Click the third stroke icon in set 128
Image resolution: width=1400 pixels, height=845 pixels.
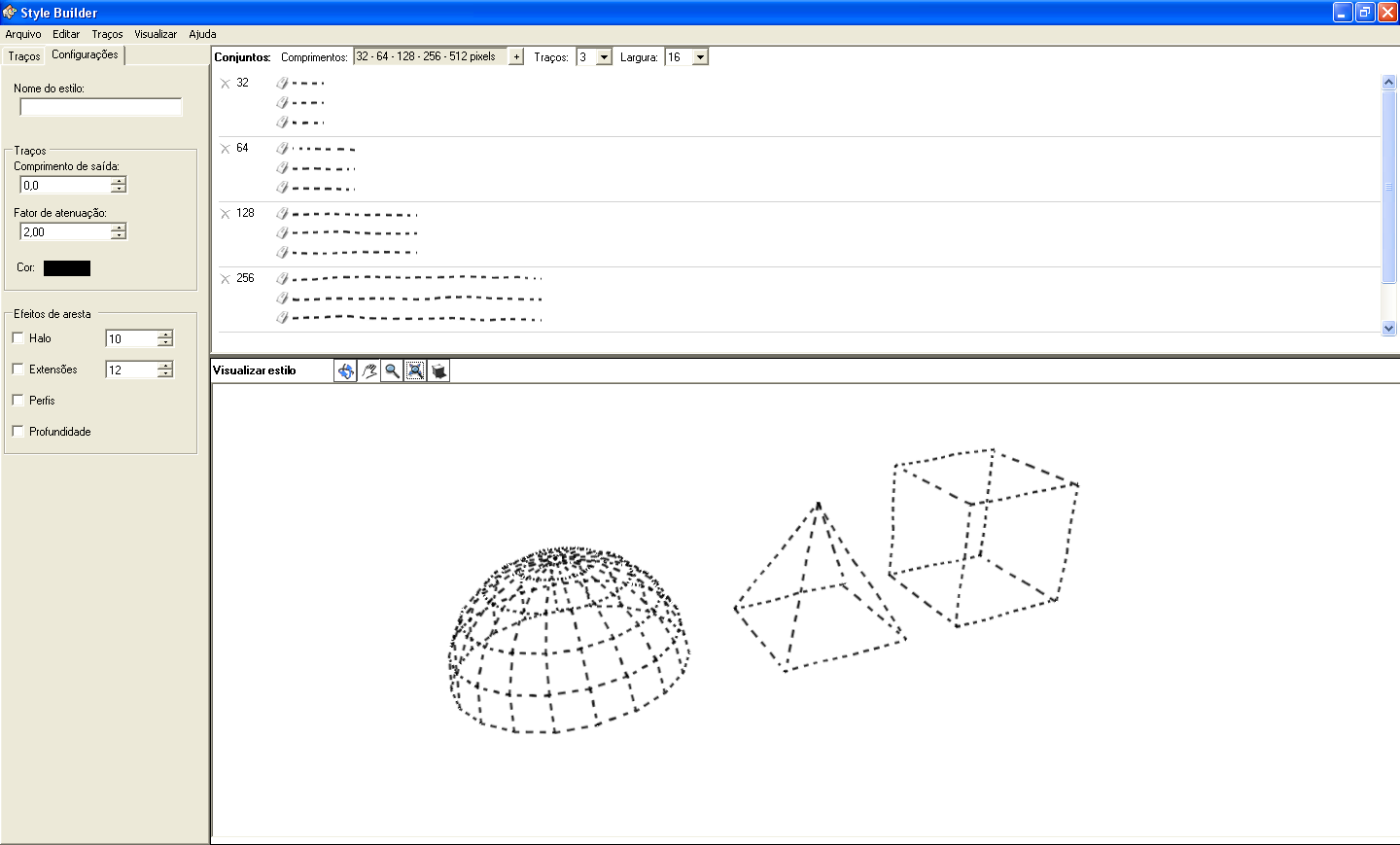point(282,252)
